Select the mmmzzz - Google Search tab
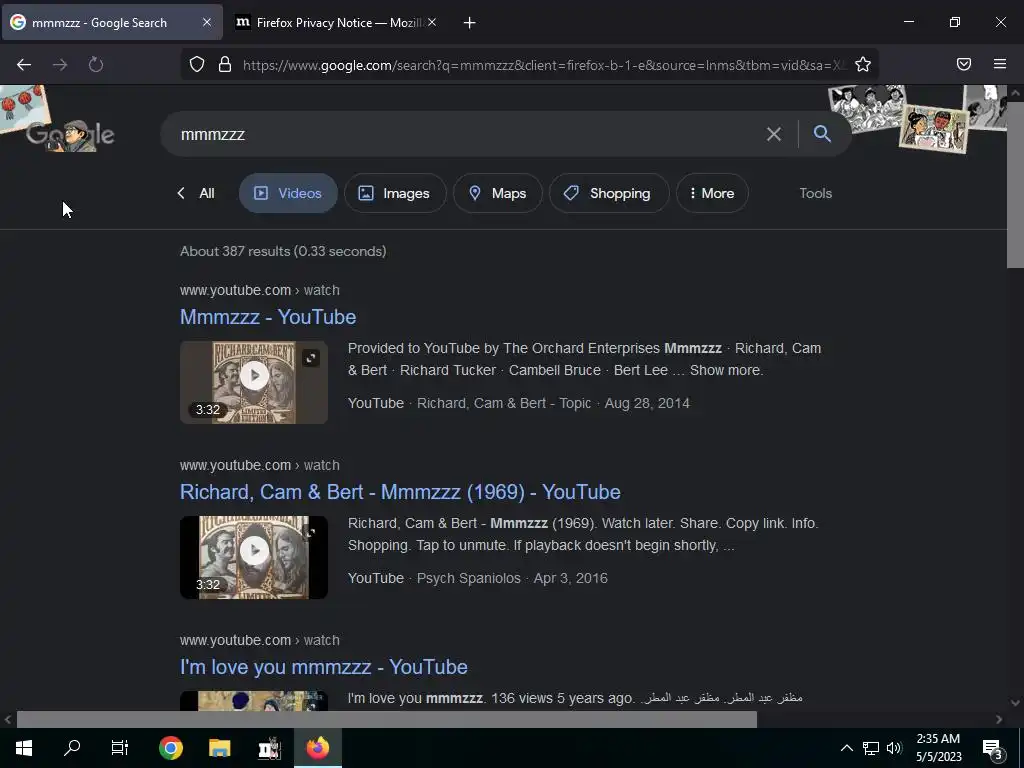Viewport: 1024px width, 768px height. [113, 23]
